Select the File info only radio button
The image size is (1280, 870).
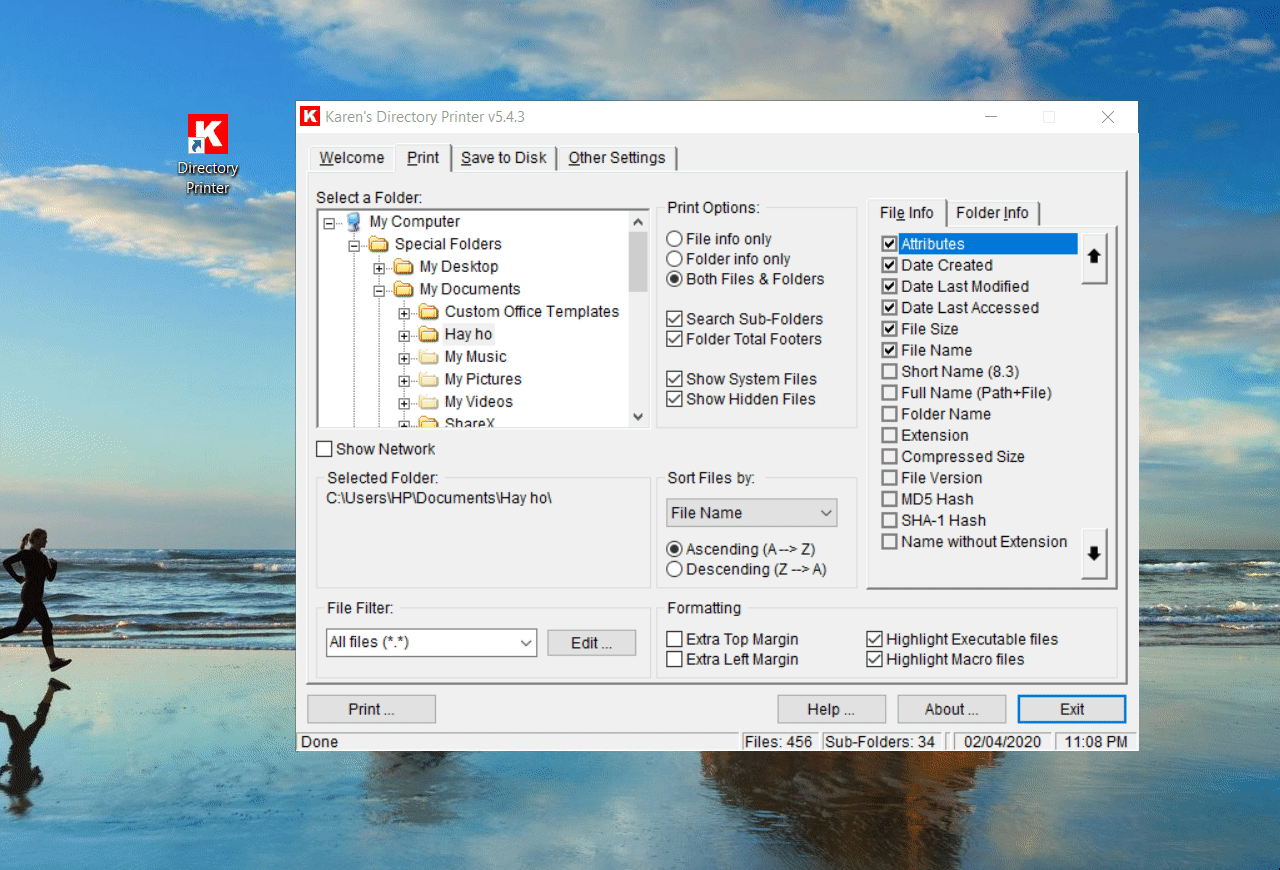(x=674, y=239)
